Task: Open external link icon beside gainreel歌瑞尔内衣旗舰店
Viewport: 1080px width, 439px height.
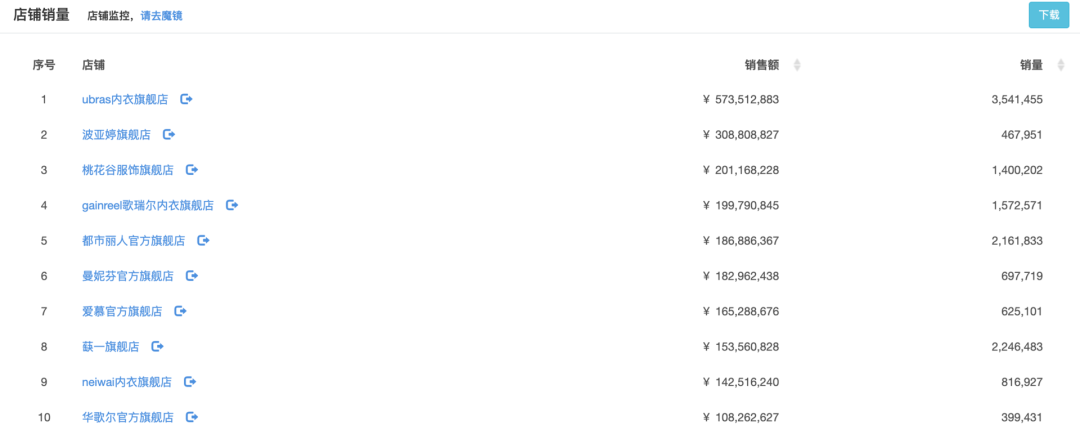Action: pyautogui.click(x=232, y=205)
